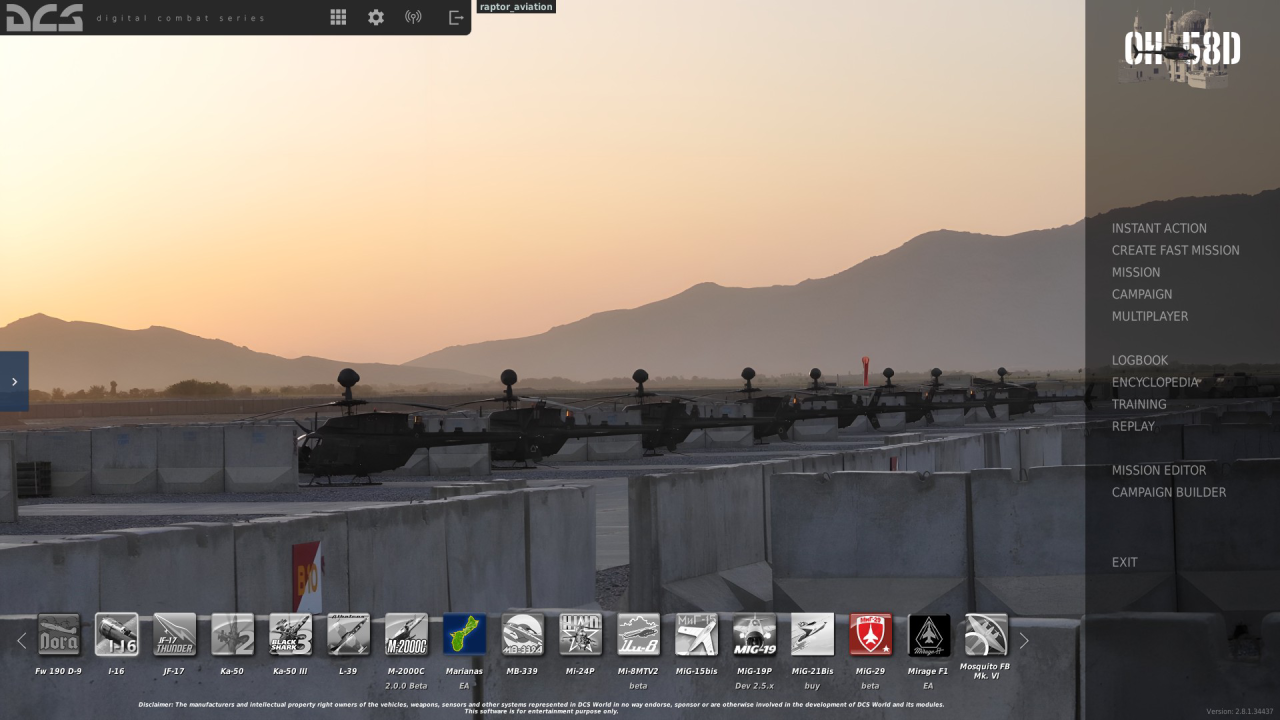Choose the JF-17 Thunder module icon
The image size is (1280, 720).
click(x=174, y=635)
